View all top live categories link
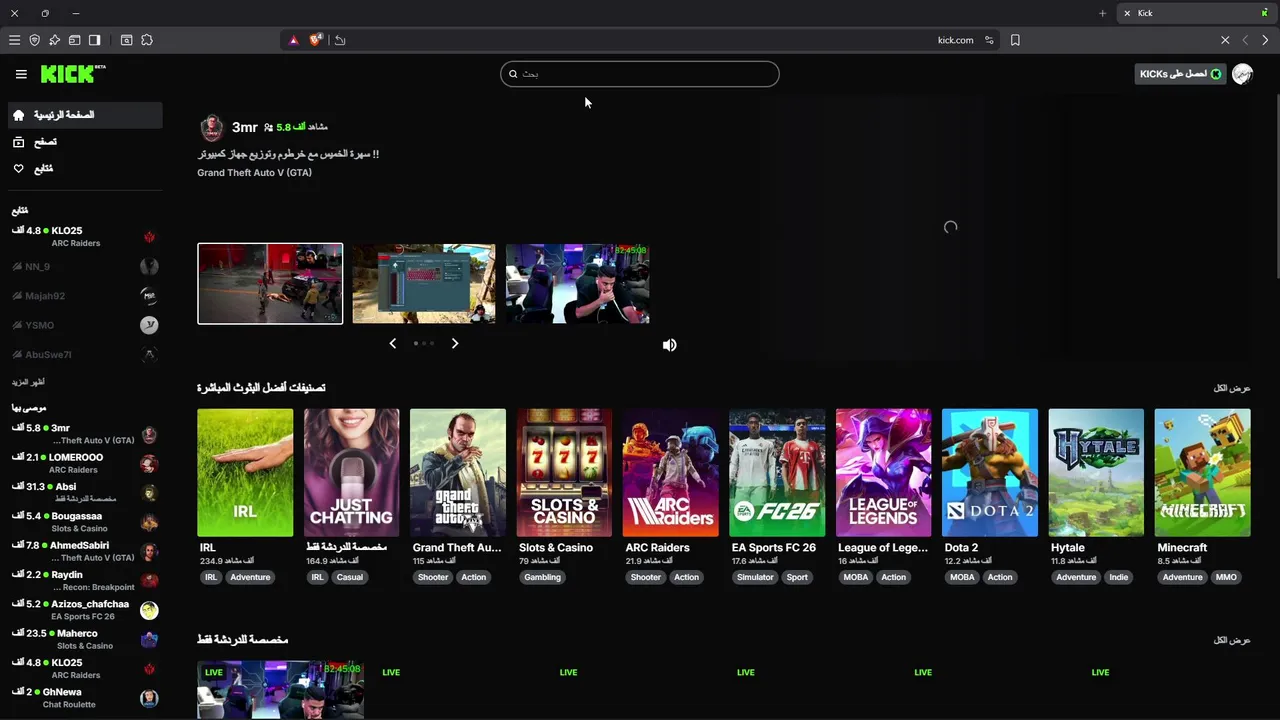The image size is (1280, 720). click(1232, 388)
